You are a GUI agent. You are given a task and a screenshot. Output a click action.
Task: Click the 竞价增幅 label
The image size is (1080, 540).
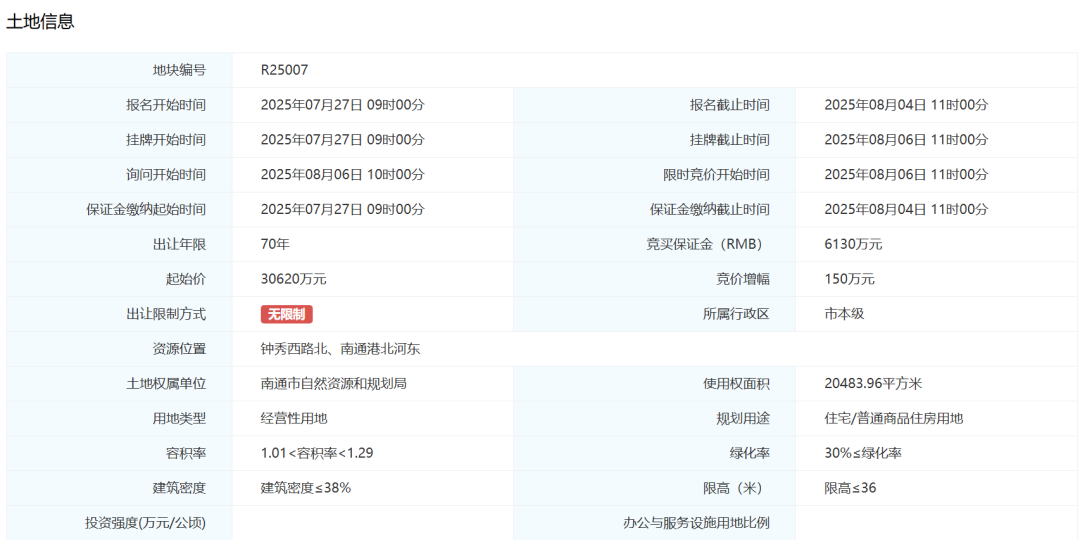742,280
